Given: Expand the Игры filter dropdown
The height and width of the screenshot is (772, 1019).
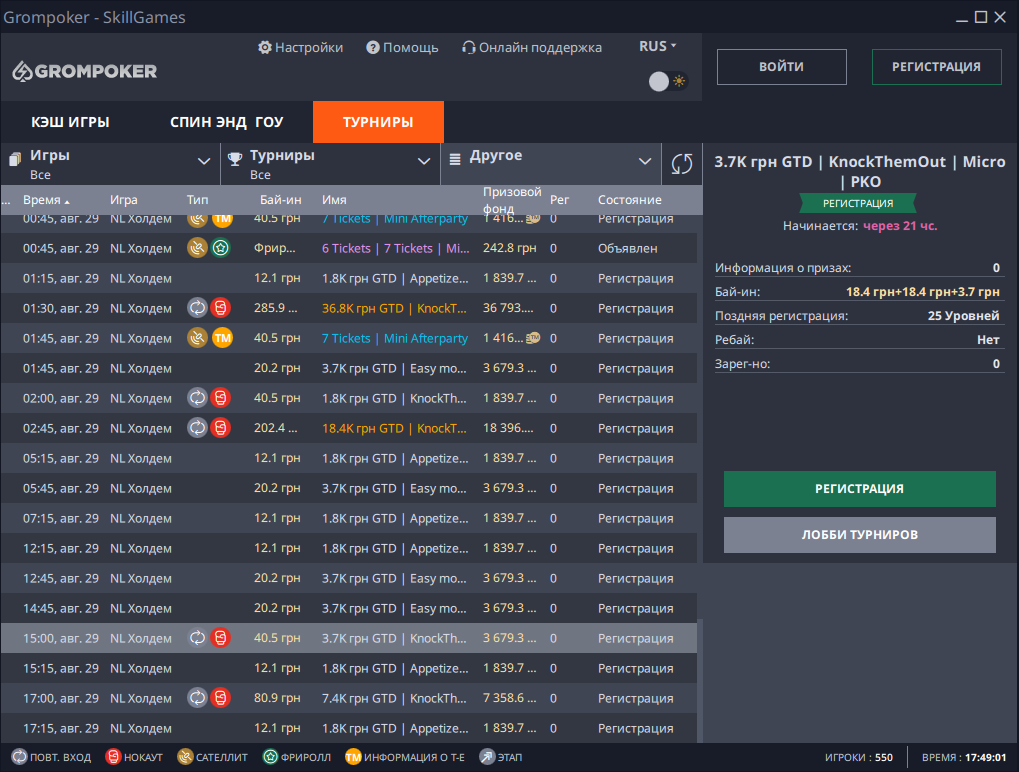Looking at the screenshot, I should [x=204, y=162].
